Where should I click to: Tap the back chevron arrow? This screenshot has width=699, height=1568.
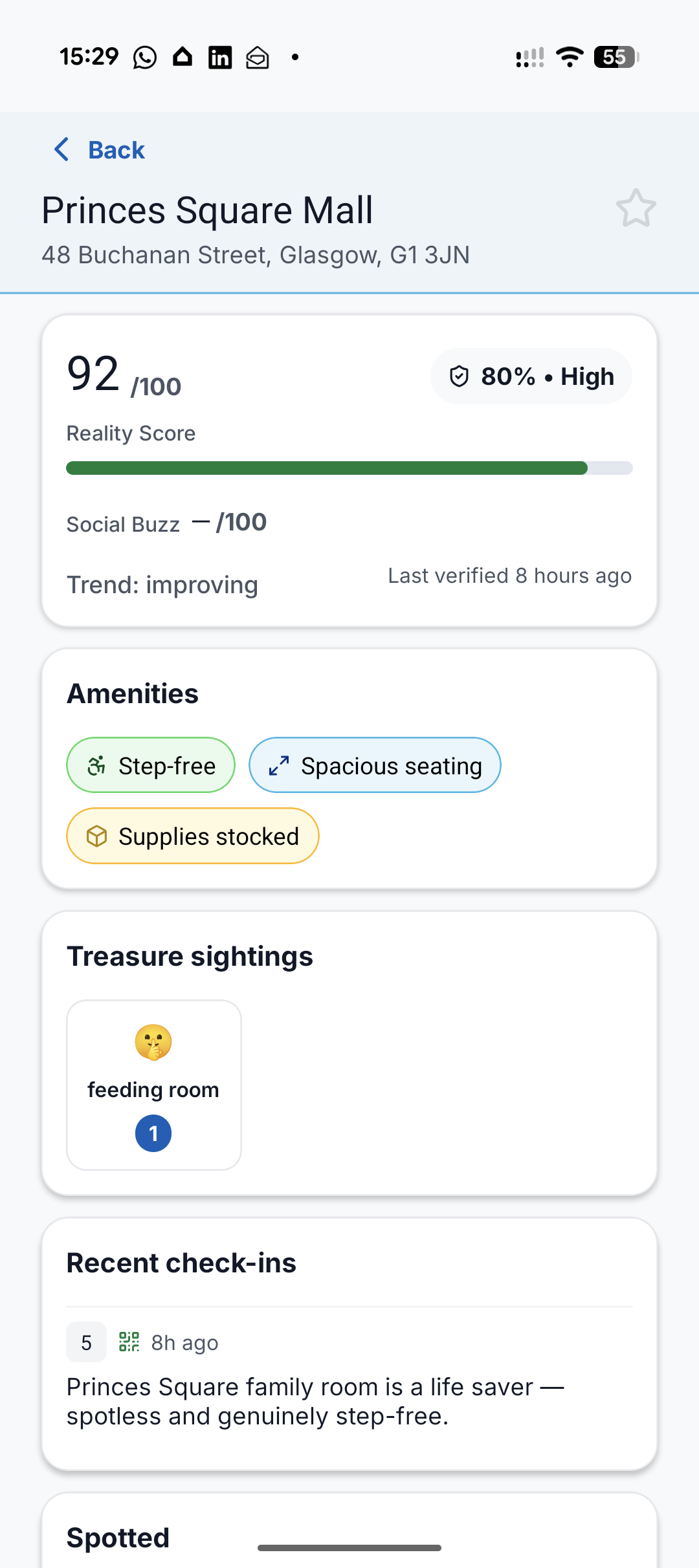[61, 149]
